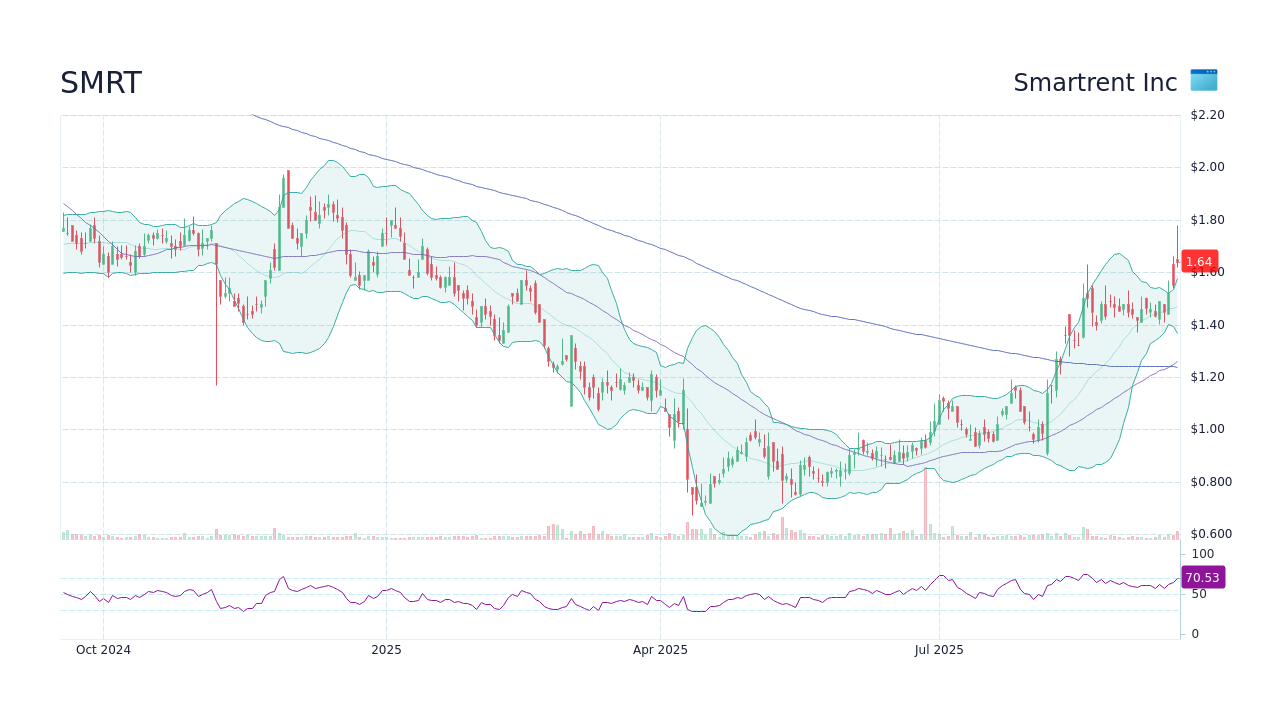Image resolution: width=1280 pixels, height=720 pixels.
Task: Select the Smartrent Inc company name
Action: click(x=1094, y=82)
